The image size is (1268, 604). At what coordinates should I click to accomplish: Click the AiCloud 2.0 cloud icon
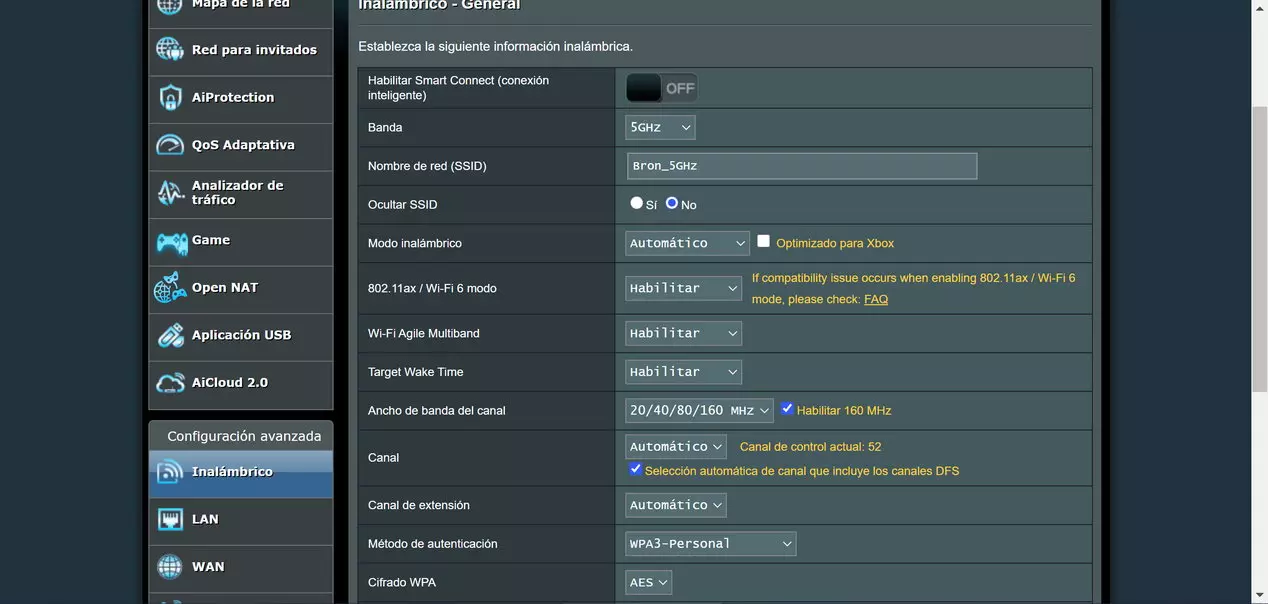click(x=170, y=383)
